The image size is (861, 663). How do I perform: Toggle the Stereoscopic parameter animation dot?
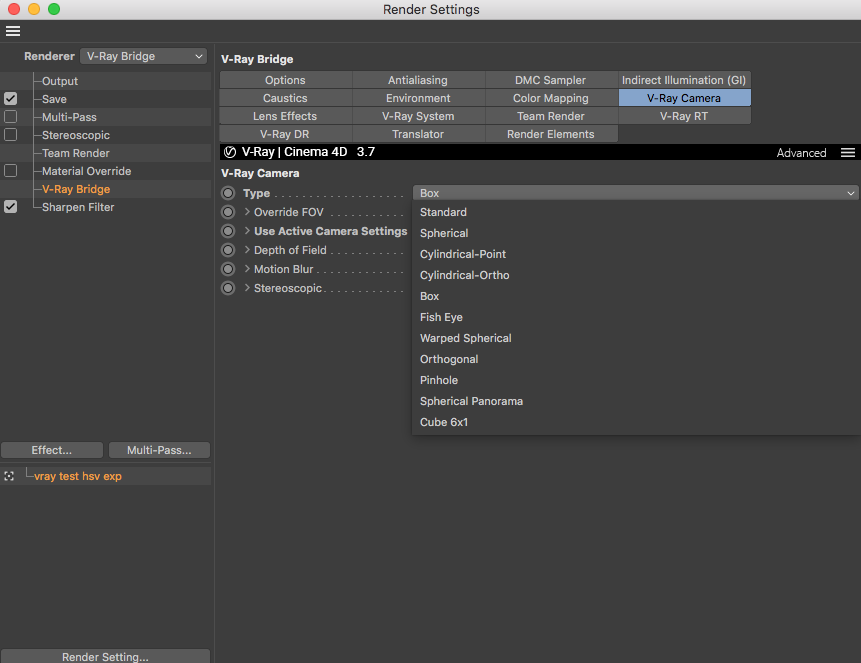pyautogui.click(x=228, y=288)
